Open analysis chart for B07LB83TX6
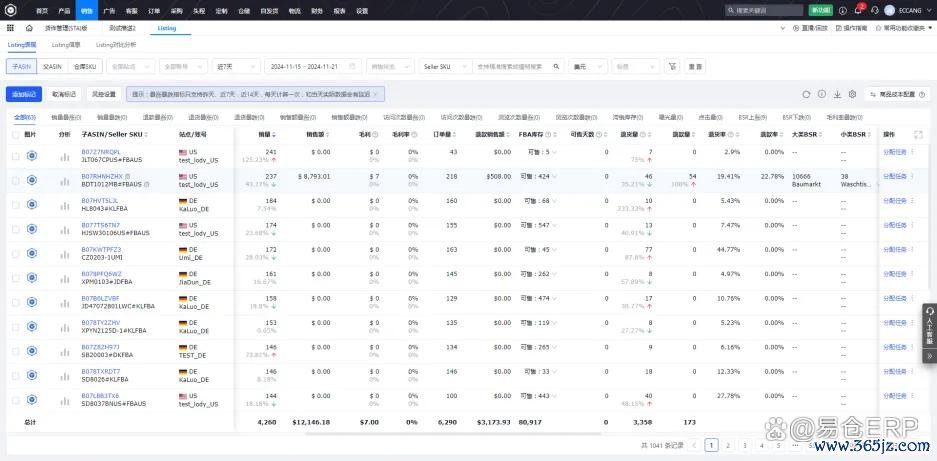 pos(65,400)
